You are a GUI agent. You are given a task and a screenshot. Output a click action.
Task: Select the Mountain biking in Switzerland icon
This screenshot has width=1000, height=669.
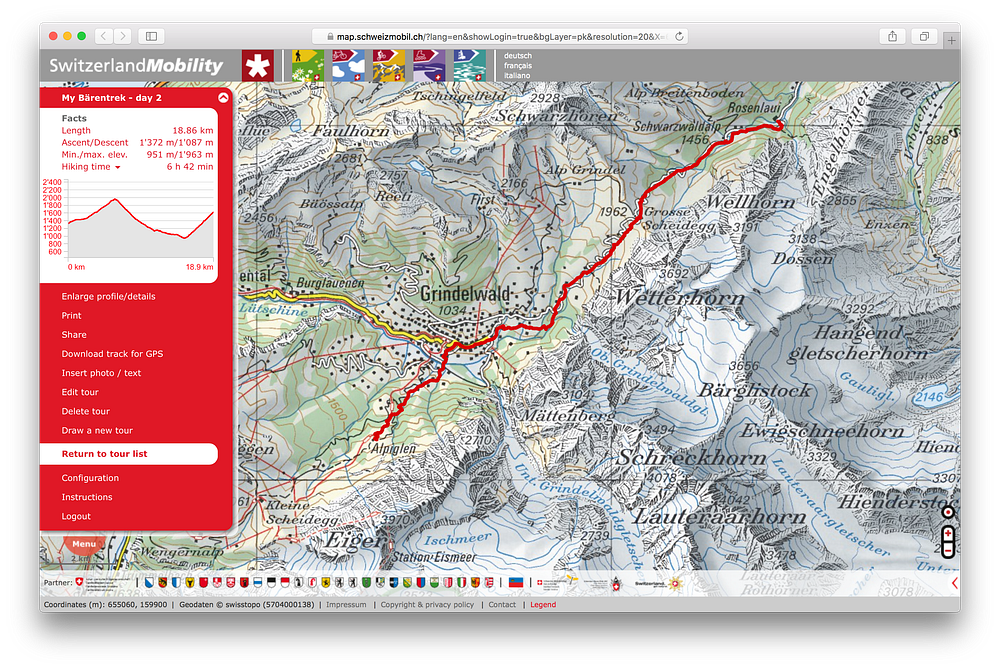388,66
